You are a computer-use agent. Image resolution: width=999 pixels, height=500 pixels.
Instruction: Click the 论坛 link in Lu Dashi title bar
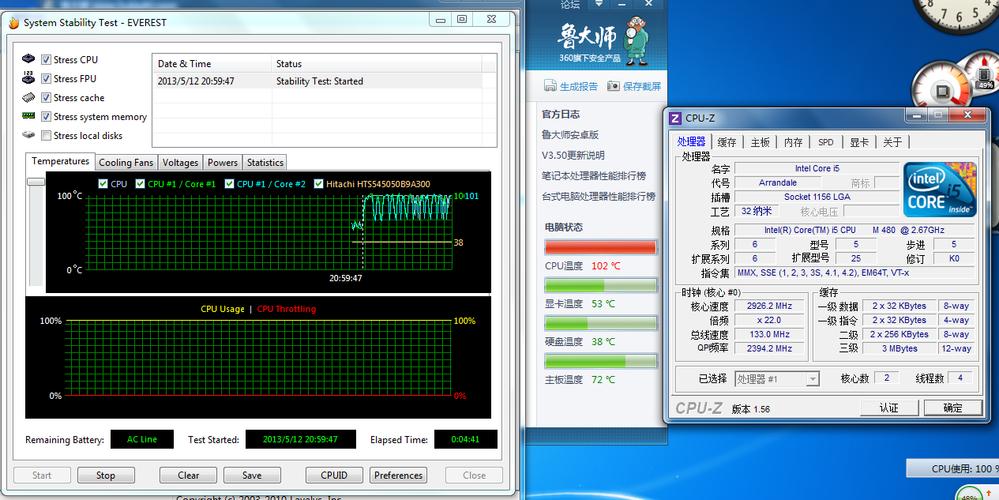click(570, 4)
